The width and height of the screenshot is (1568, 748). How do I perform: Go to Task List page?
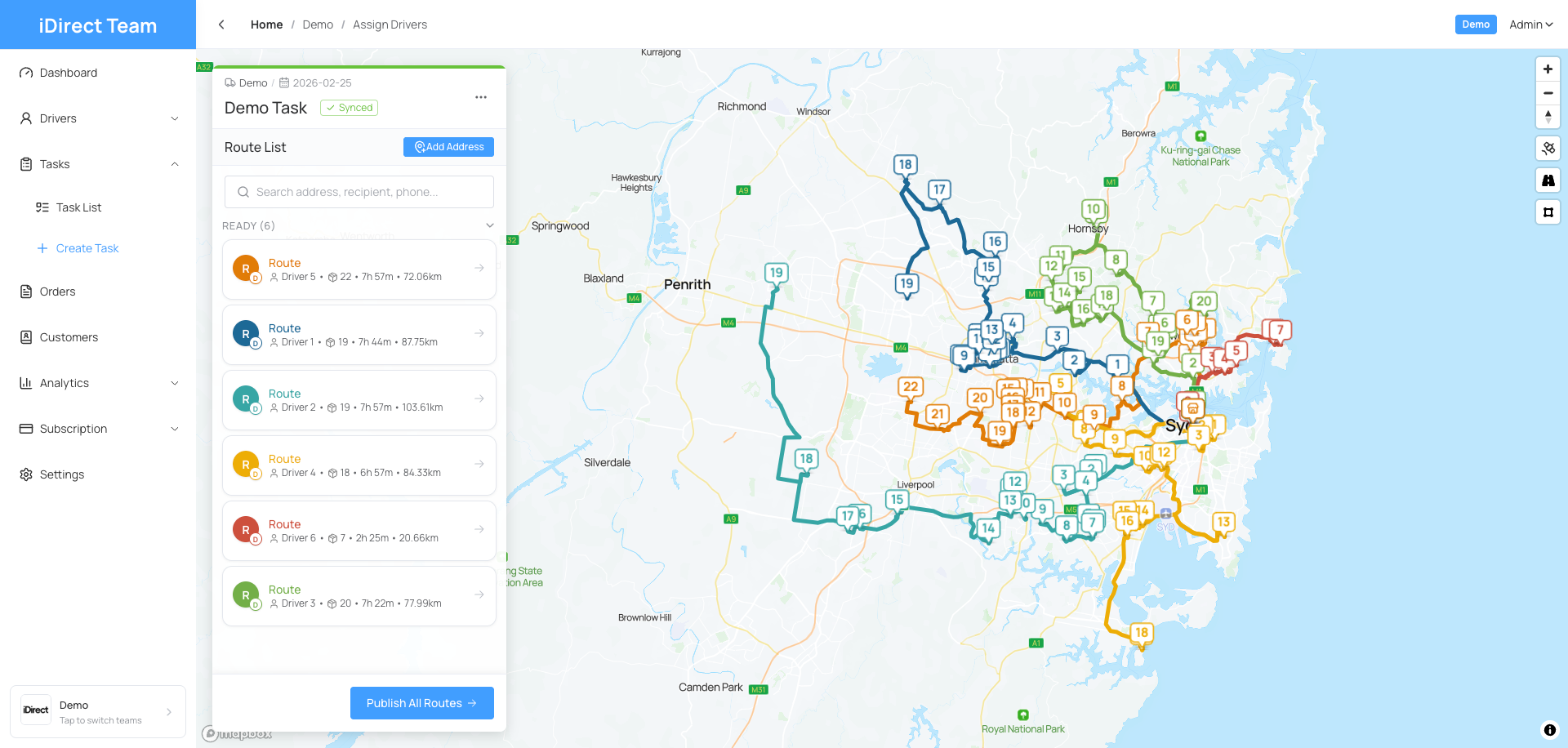point(78,207)
